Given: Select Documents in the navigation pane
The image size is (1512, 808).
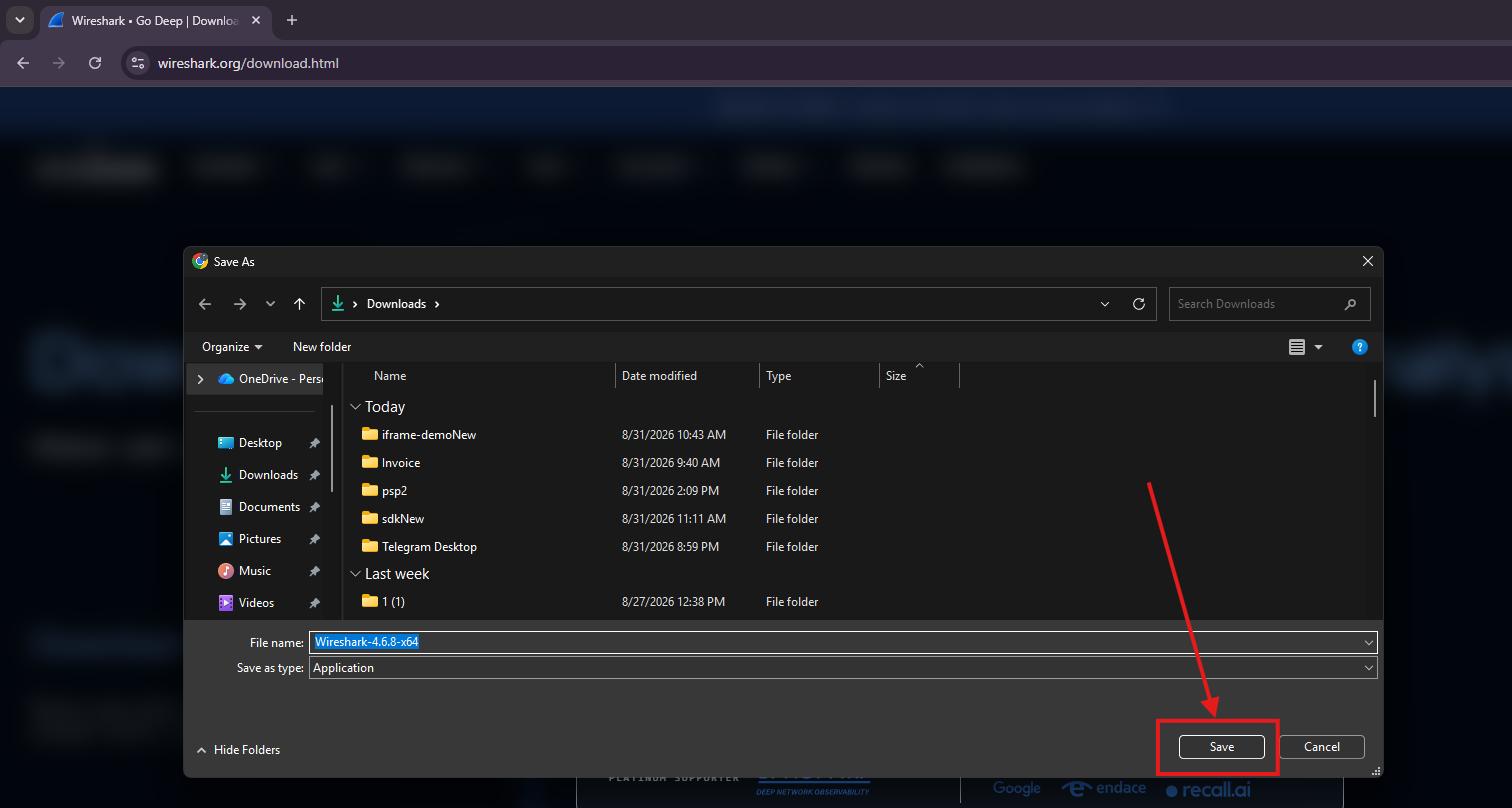Looking at the screenshot, I should 269,507.
